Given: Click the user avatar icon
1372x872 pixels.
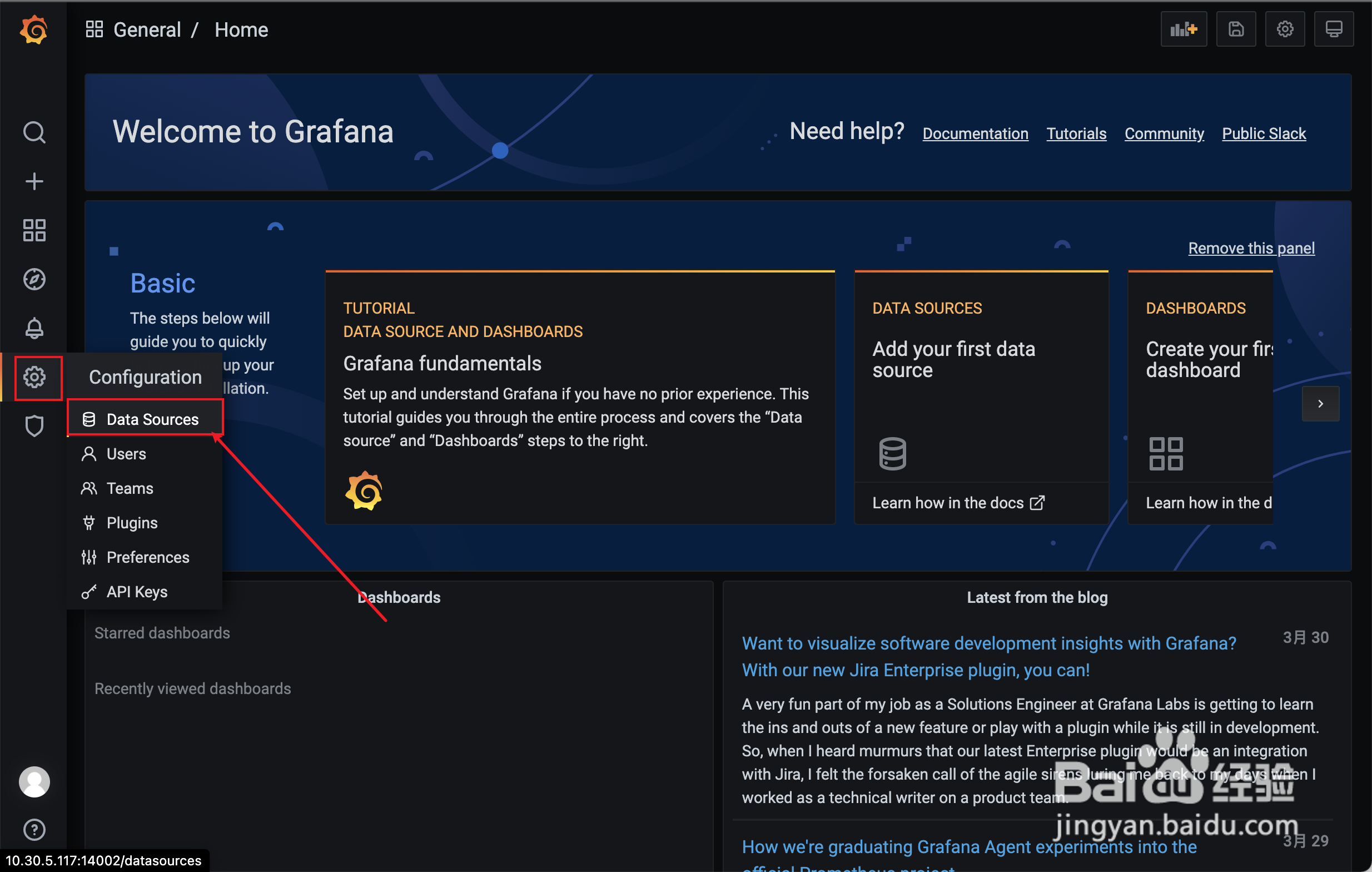Looking at the screenshot, I should (x=34, y=781).
